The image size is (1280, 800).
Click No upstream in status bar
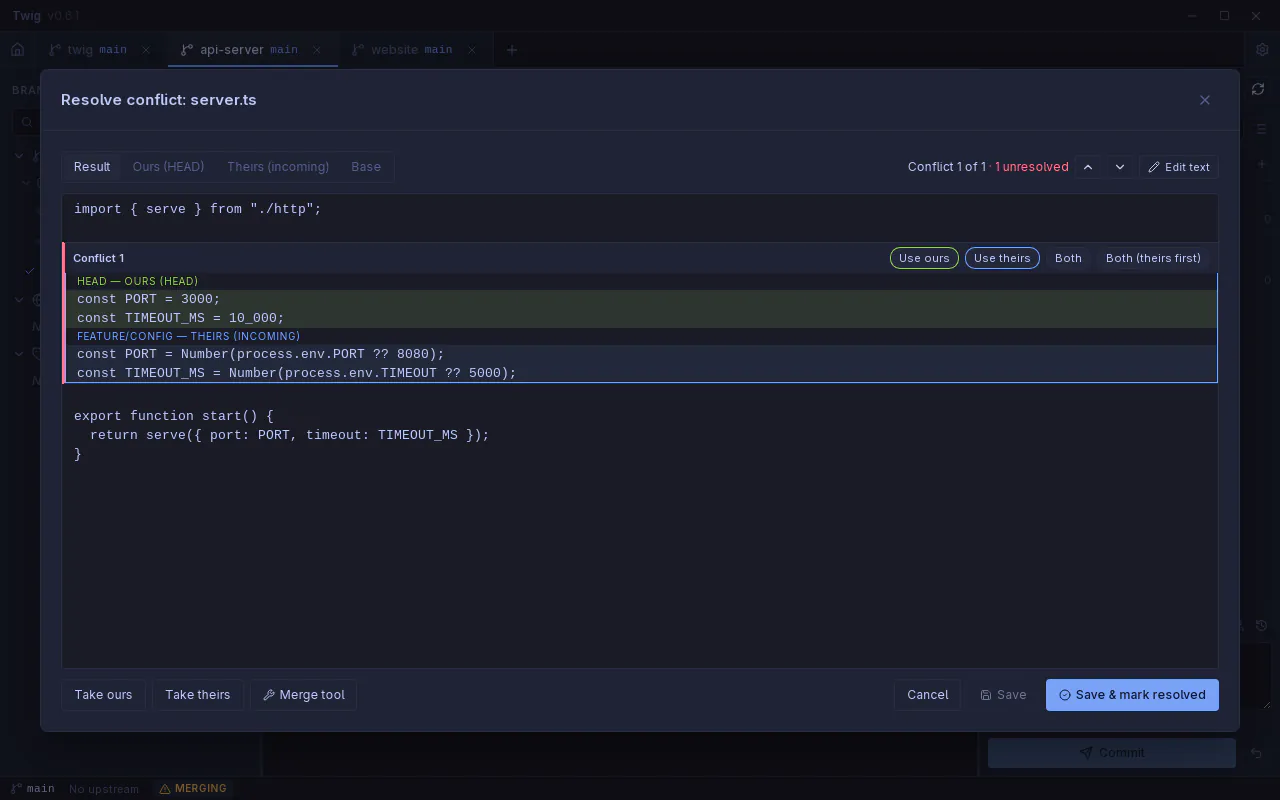[104, 789]
